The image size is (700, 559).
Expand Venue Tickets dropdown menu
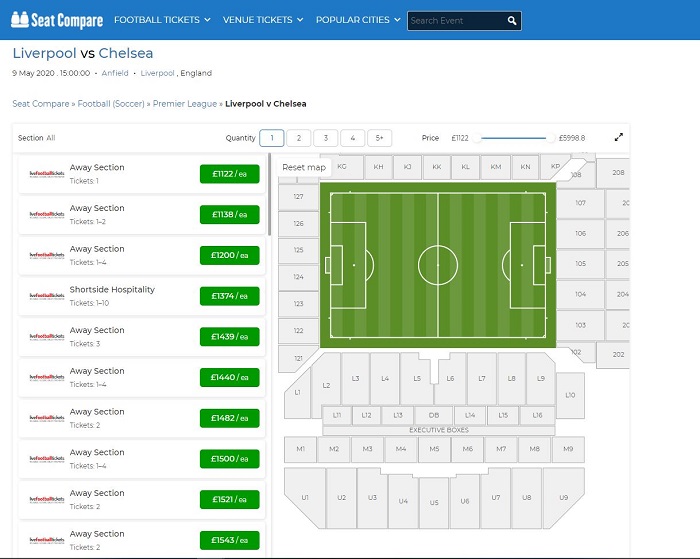pyautogui.click(x=262, y=20)
